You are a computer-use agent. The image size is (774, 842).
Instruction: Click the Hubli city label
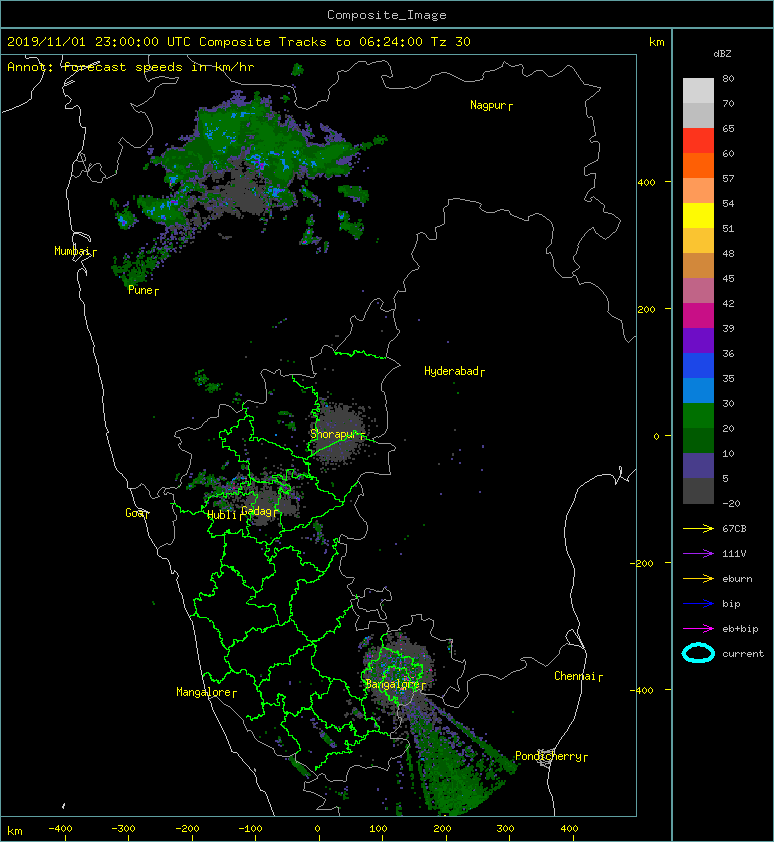pos(222,515)
